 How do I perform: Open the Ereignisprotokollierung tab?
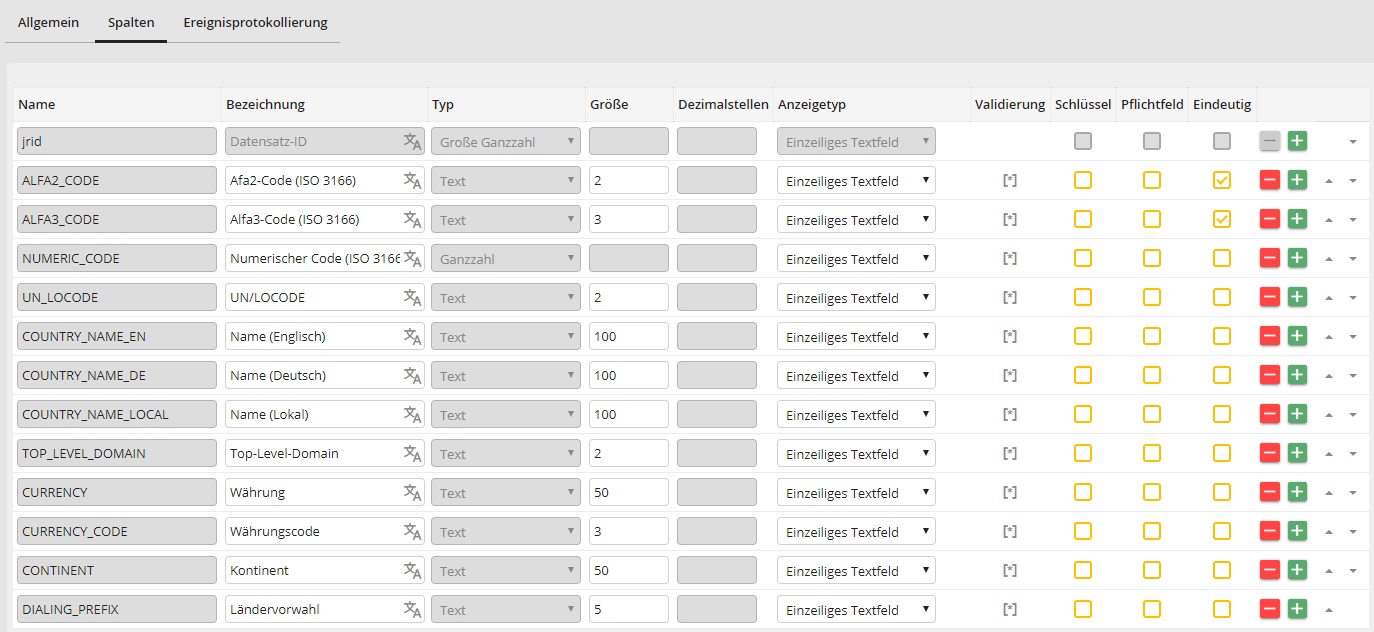(253, 22)
